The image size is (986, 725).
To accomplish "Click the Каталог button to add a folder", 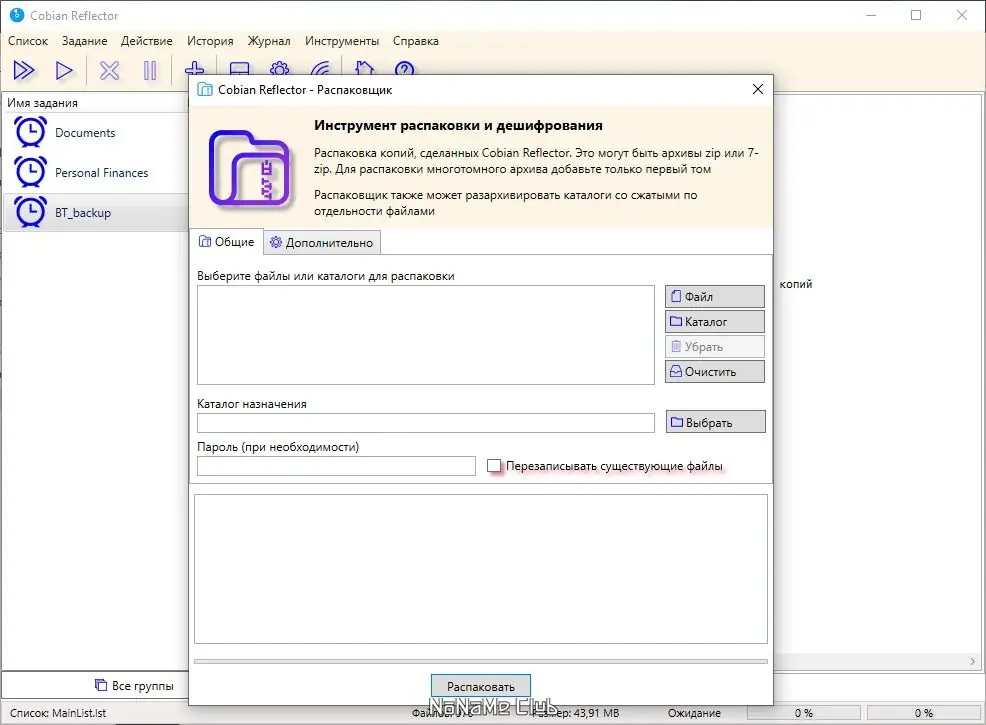I will (714, 321).
